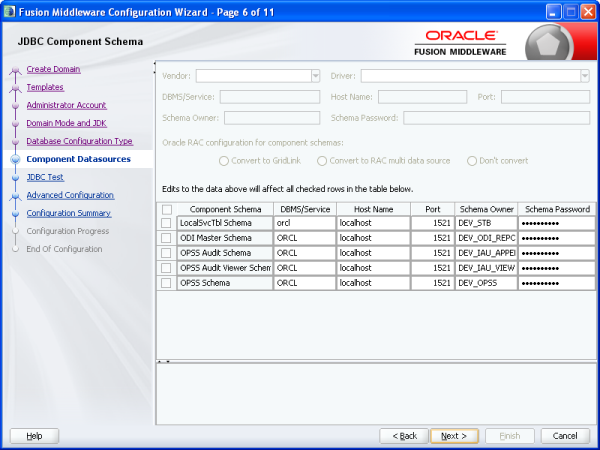
Task: Select Convert to GridLink radio option
Action: [x=225, y=161]
